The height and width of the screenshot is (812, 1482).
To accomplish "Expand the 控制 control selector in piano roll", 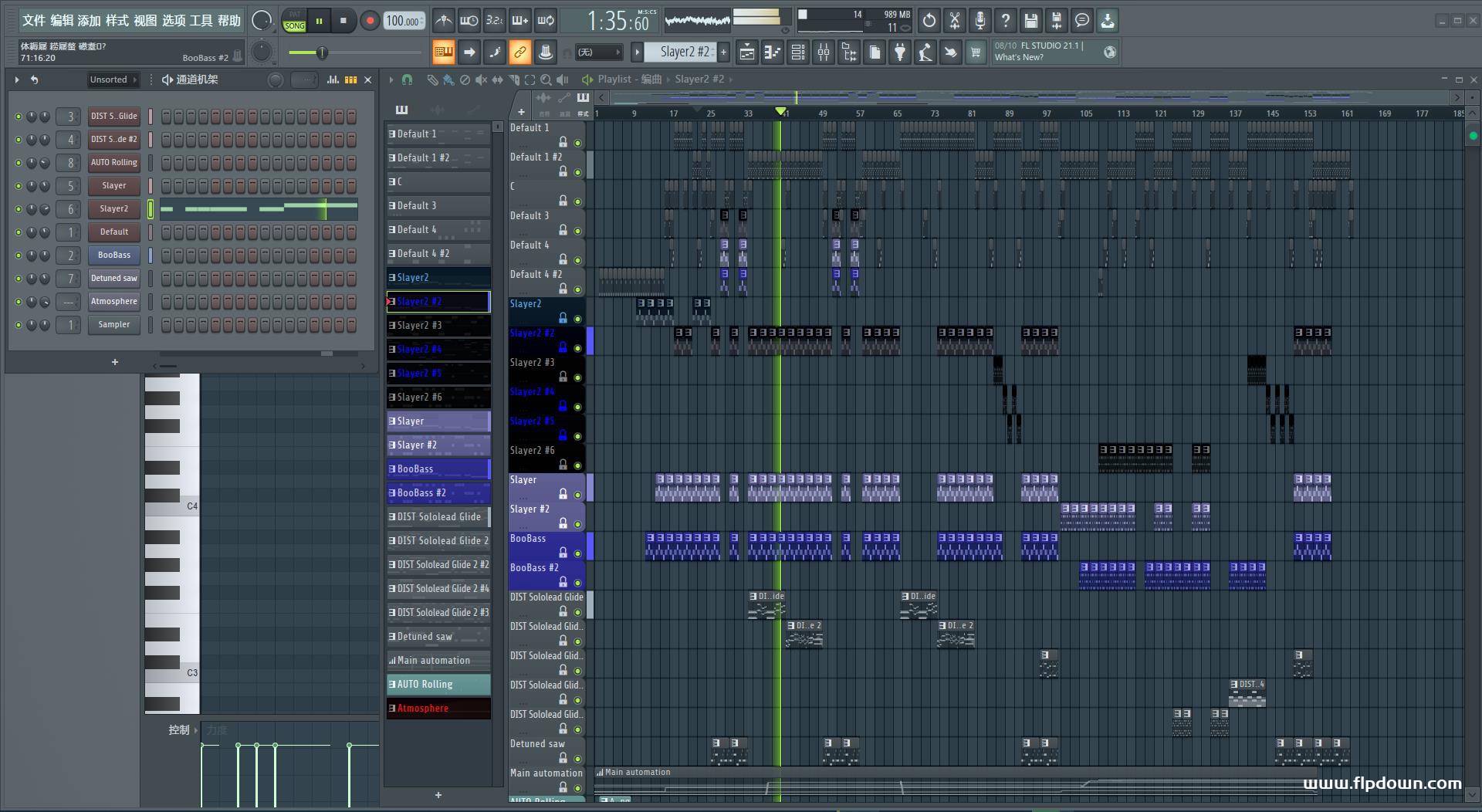I will click(x=184, y=729).
